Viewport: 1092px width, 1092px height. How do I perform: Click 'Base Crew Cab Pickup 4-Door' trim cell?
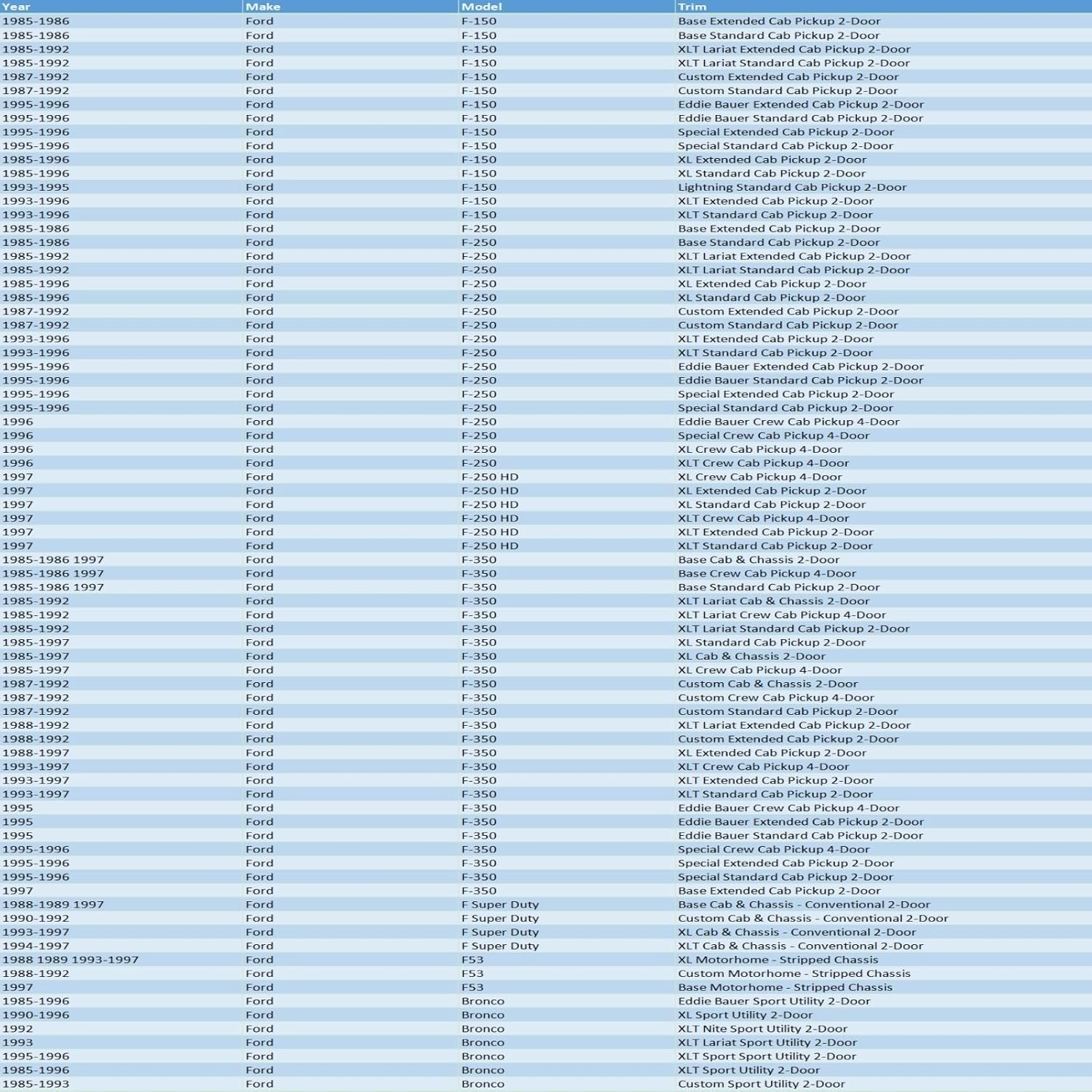pyautogui.click(x=767, y=574)
